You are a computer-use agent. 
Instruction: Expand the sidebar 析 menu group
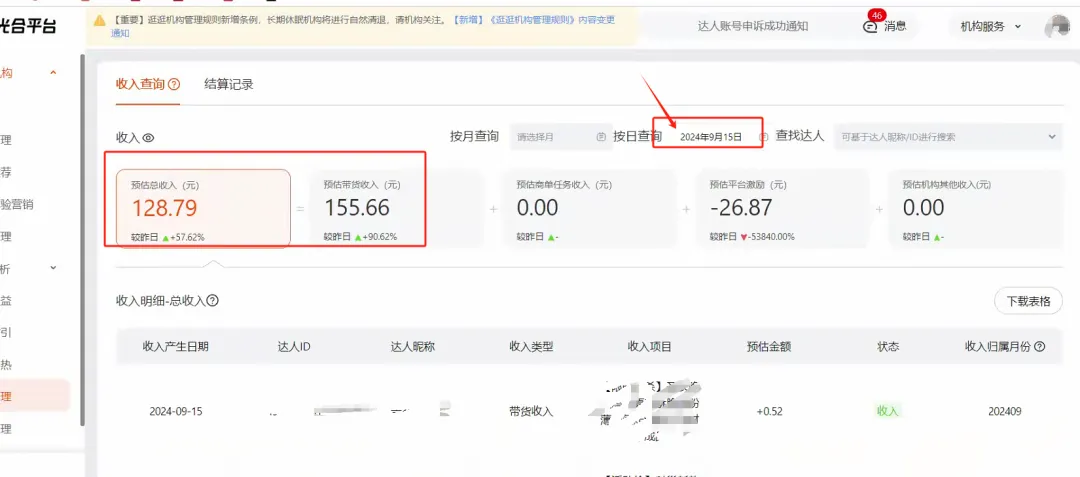[53, 268]
